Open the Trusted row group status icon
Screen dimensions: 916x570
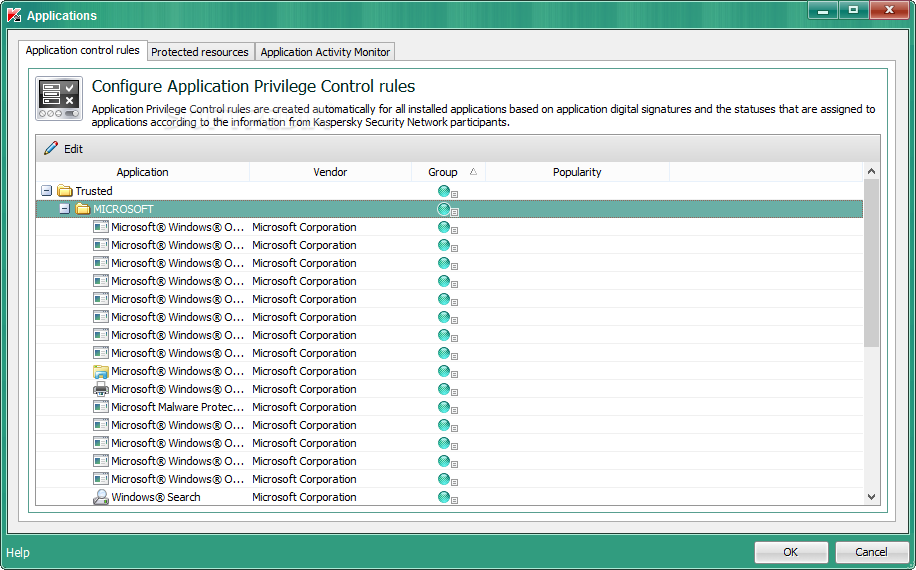click(x=447, y=192)
